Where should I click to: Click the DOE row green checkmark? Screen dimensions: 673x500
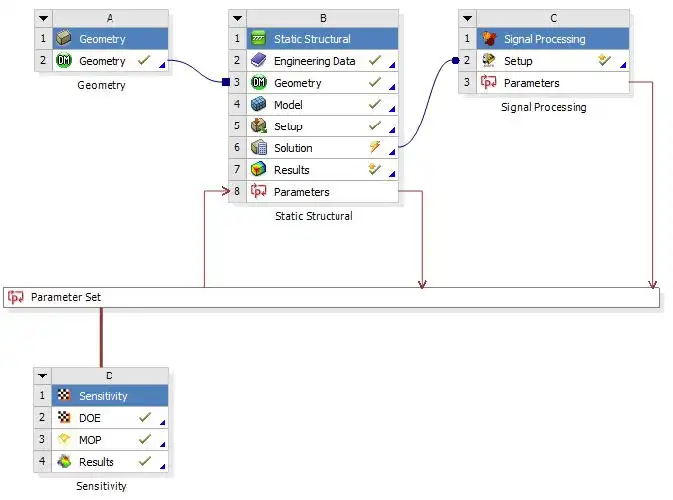point(145,417)
